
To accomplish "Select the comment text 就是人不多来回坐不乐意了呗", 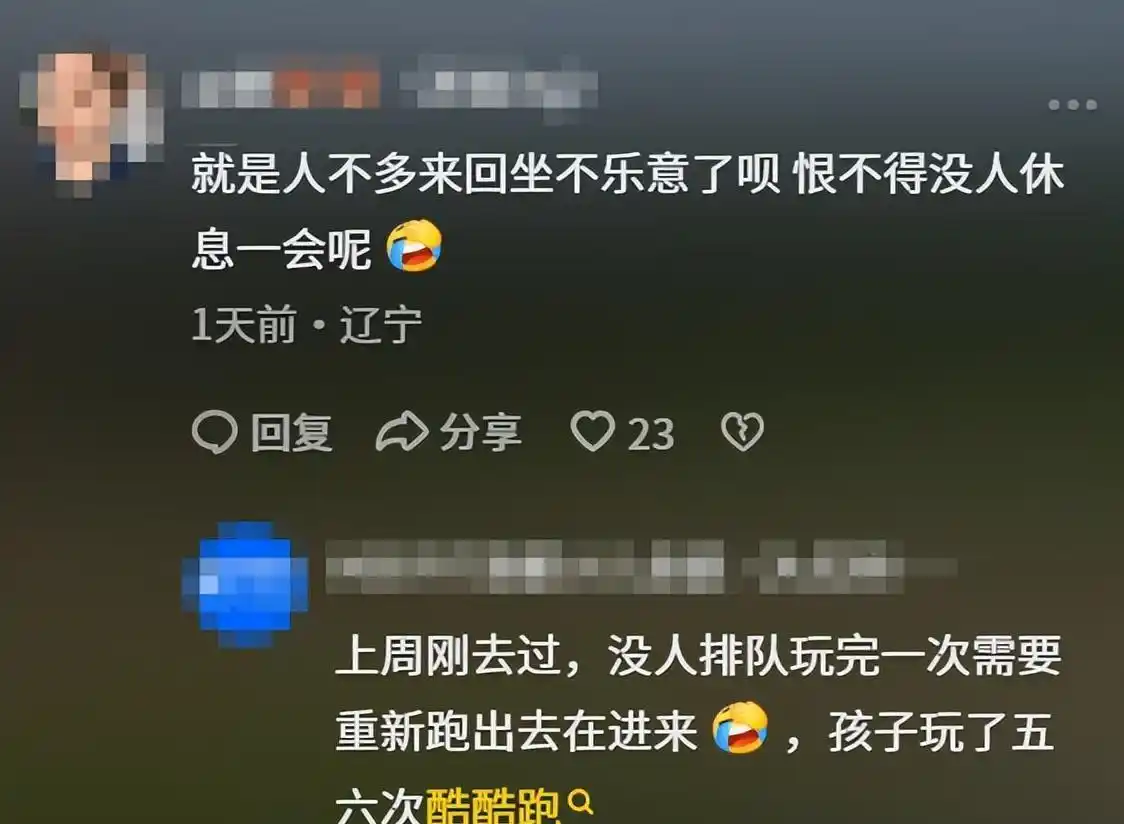I will click(x=486, y=174).
